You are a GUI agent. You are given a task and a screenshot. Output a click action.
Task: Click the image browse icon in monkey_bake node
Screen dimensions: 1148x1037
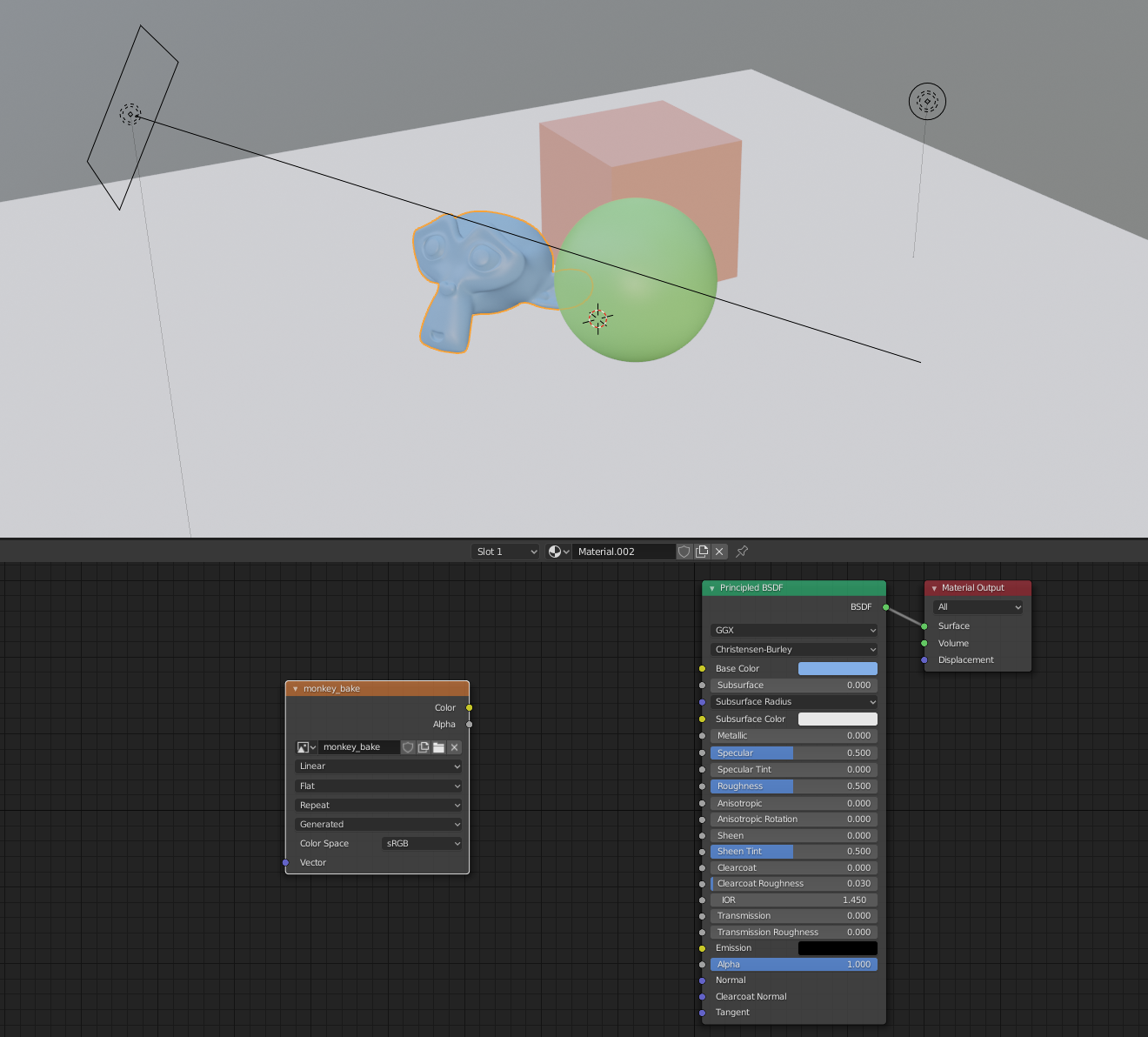(306, 747)
